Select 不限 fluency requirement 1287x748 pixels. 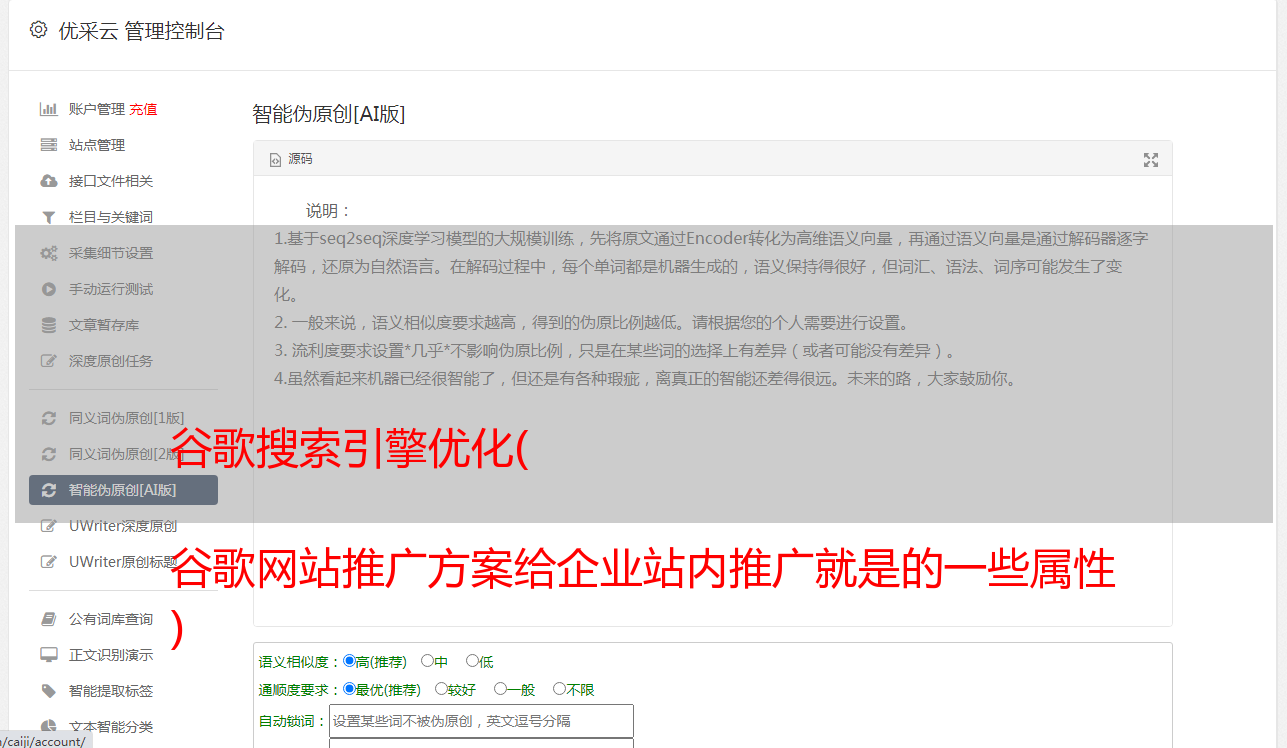point(559,689)
